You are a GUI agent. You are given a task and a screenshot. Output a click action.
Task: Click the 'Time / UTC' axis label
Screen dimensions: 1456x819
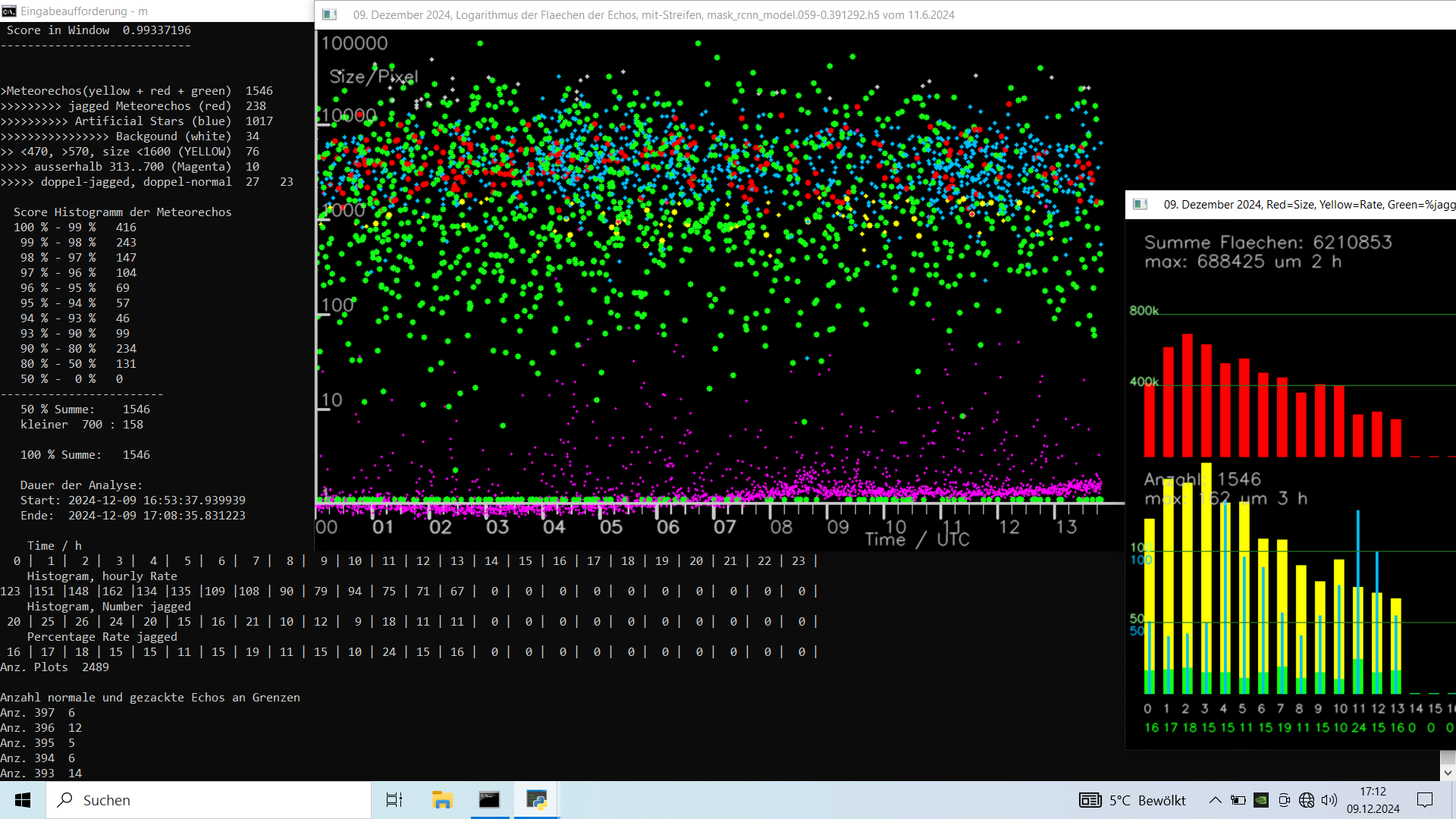[918, 539]
